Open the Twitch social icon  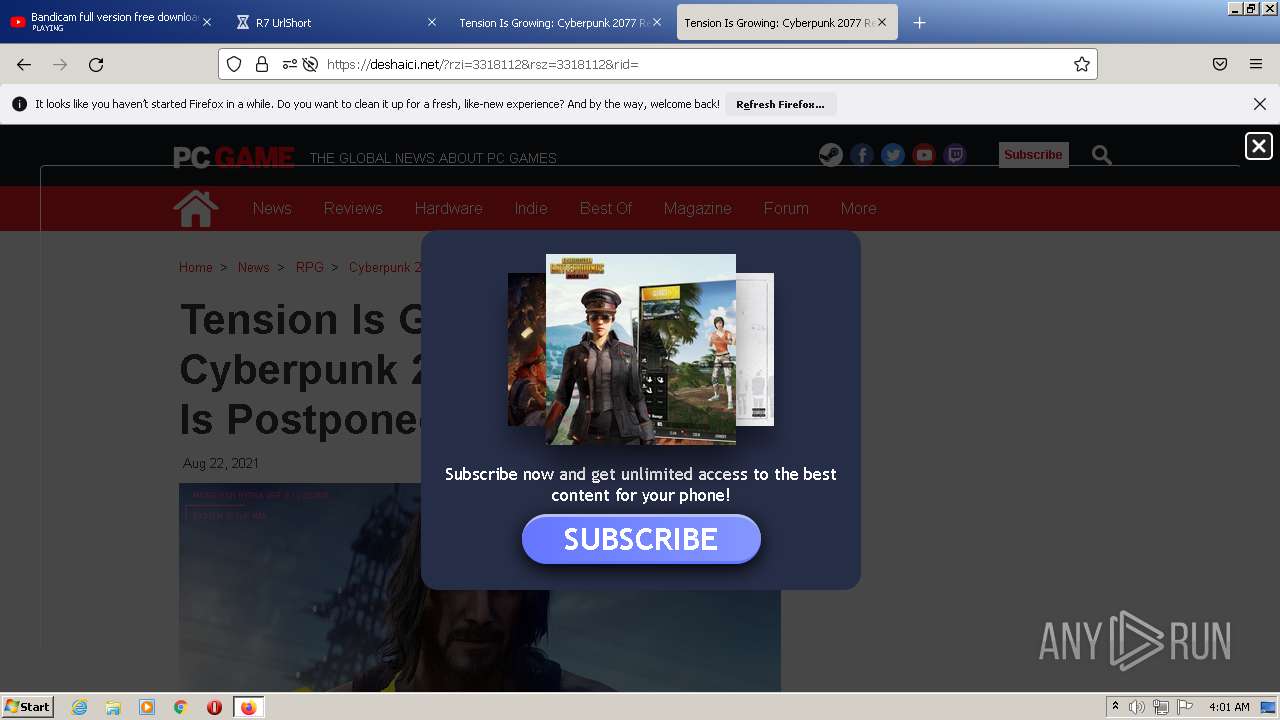pyautogui.click(x=955, y=155)
